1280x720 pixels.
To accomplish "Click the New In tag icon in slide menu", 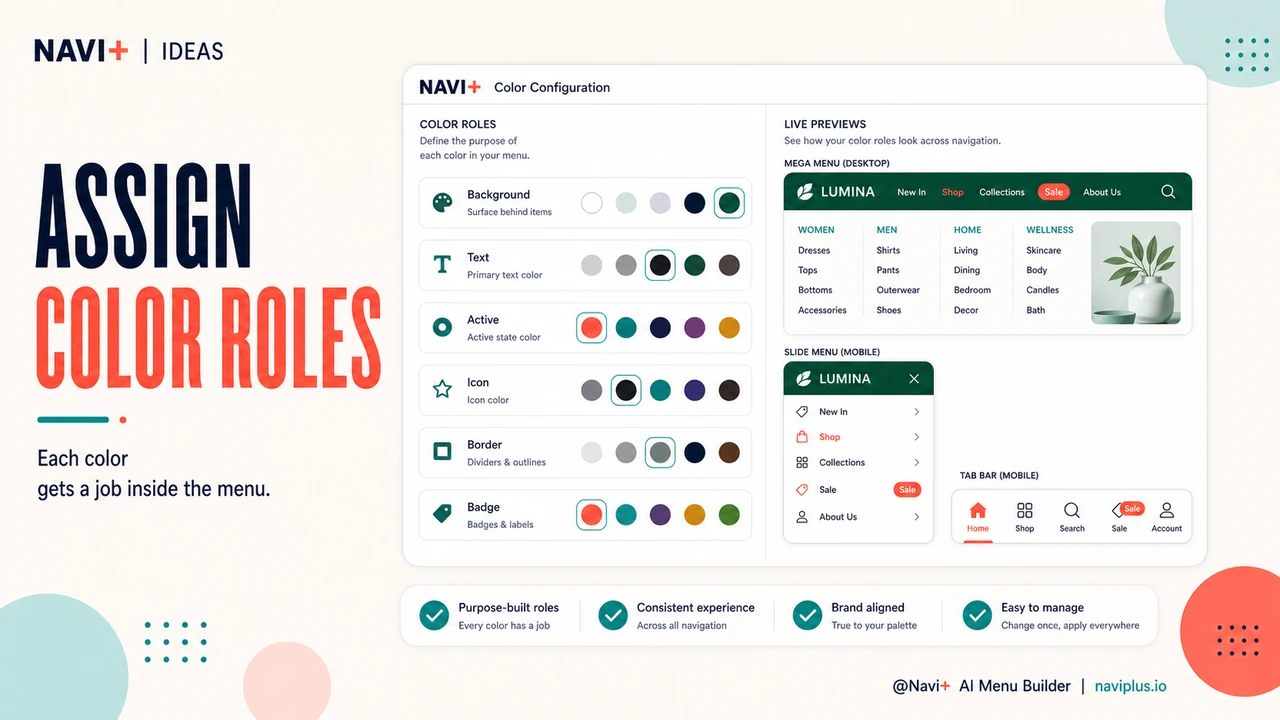I will 802,412.
